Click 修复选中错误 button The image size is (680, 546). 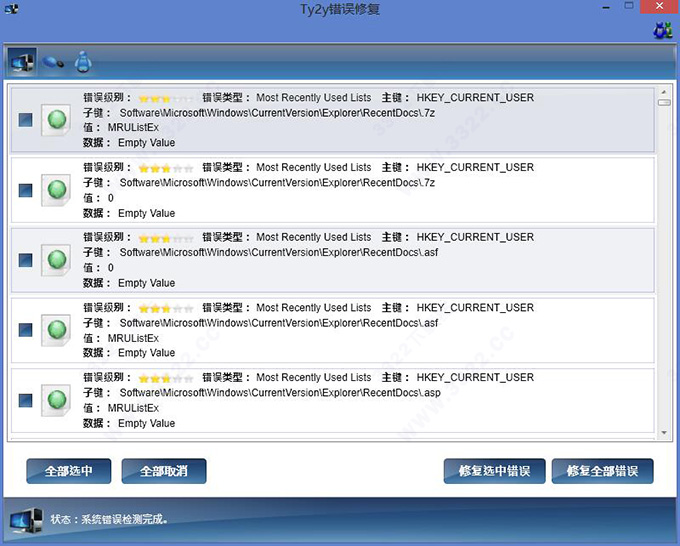(494, 471)
